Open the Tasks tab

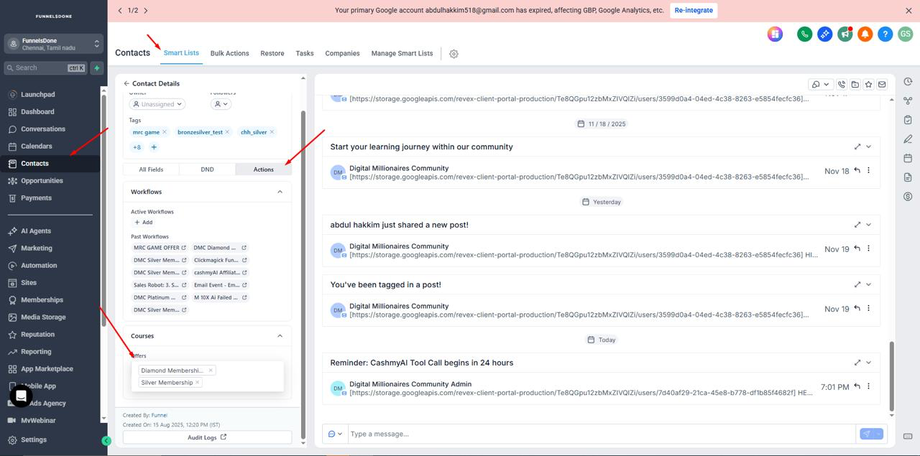pyautogui.click(x=305, y=53)
